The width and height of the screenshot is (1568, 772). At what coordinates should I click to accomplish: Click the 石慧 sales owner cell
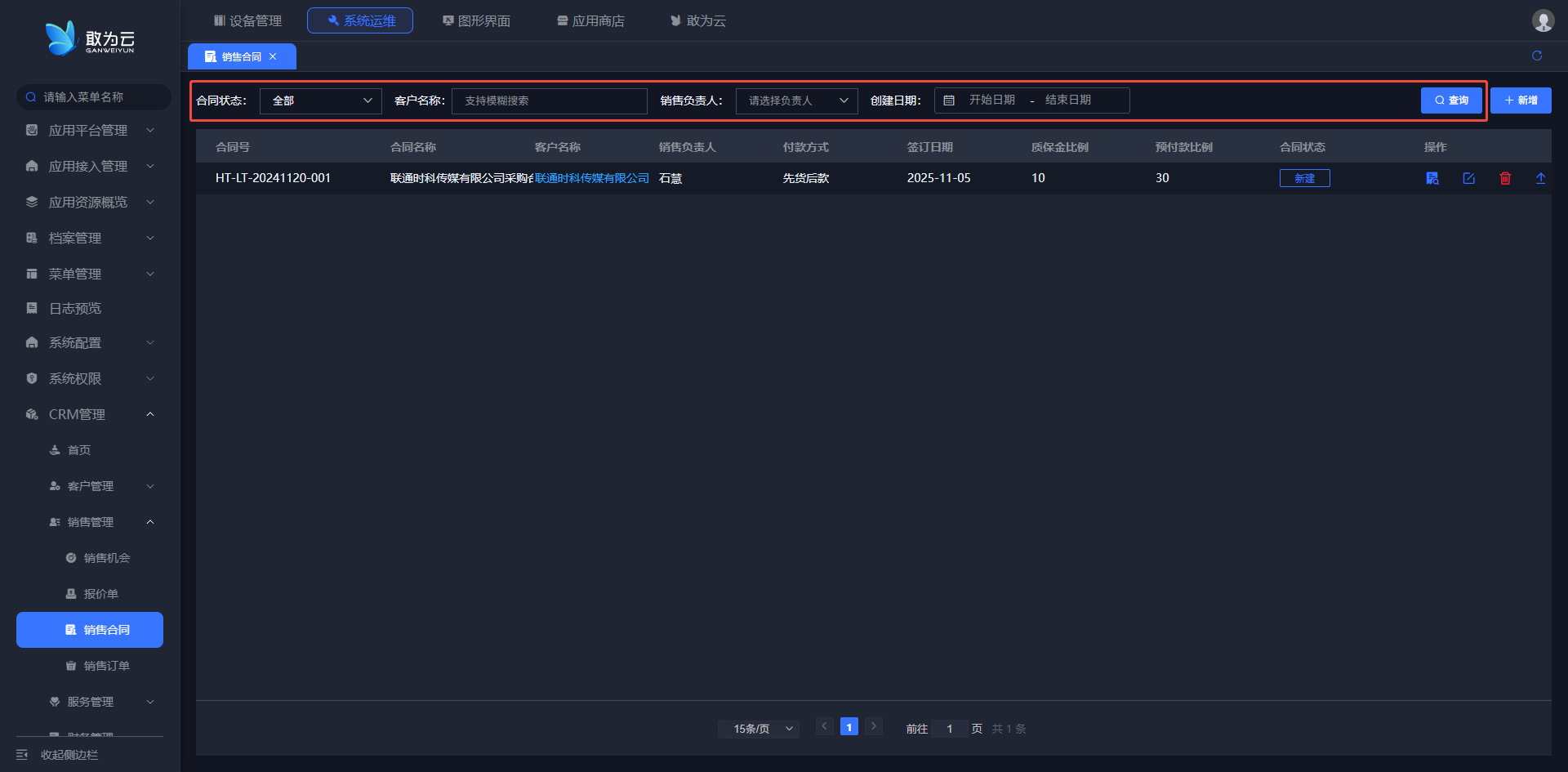pos(670,178)
